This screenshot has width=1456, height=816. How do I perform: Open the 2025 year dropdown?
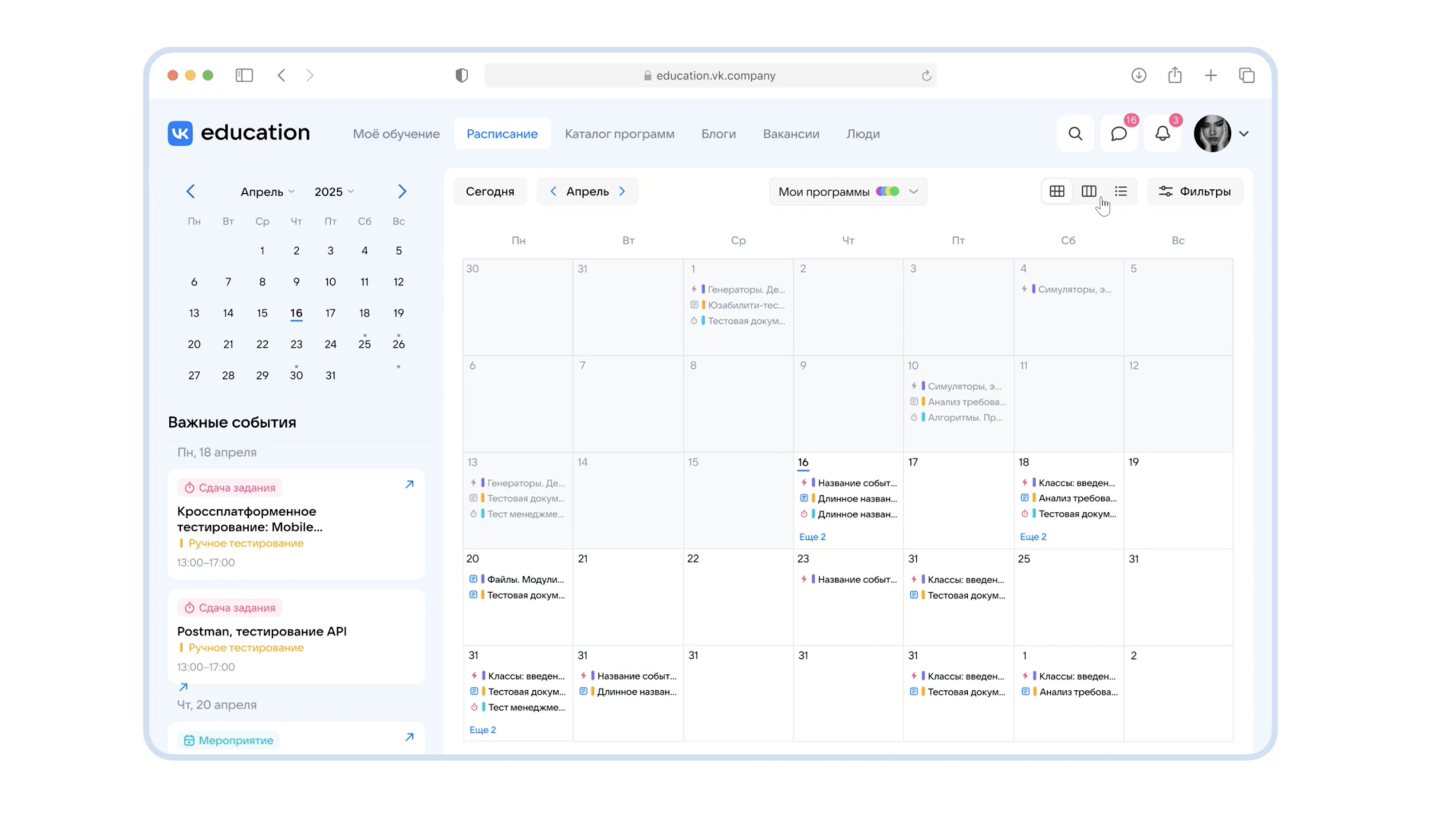click(334, 192)
